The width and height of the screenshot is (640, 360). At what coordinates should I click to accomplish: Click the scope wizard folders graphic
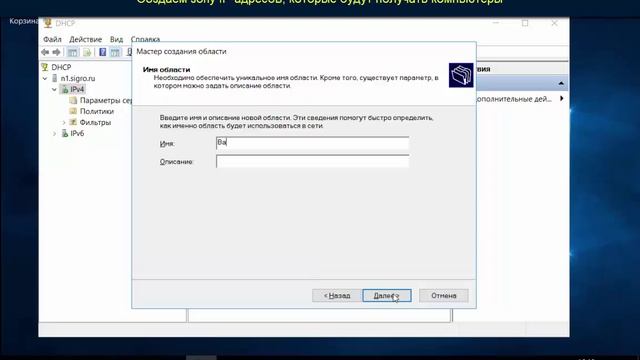[461, 75]
